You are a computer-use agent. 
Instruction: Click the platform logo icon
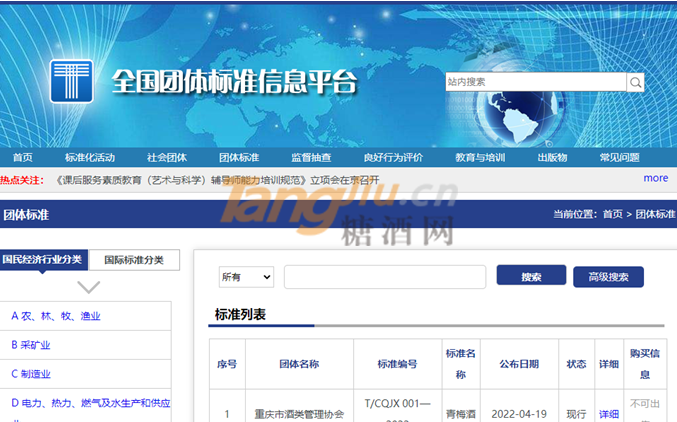pyautogui.click(x=72, y=81)
